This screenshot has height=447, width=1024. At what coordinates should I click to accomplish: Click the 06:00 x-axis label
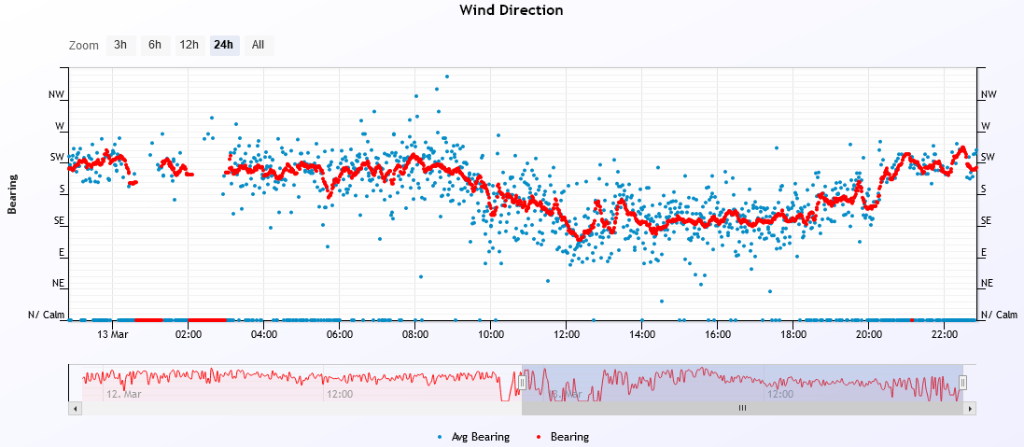tap(340, 334)
